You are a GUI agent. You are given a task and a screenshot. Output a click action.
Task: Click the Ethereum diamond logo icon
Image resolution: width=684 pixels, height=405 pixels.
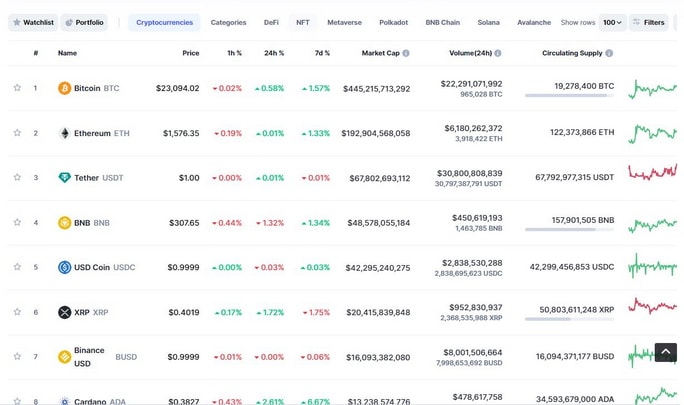pos(65,133)
